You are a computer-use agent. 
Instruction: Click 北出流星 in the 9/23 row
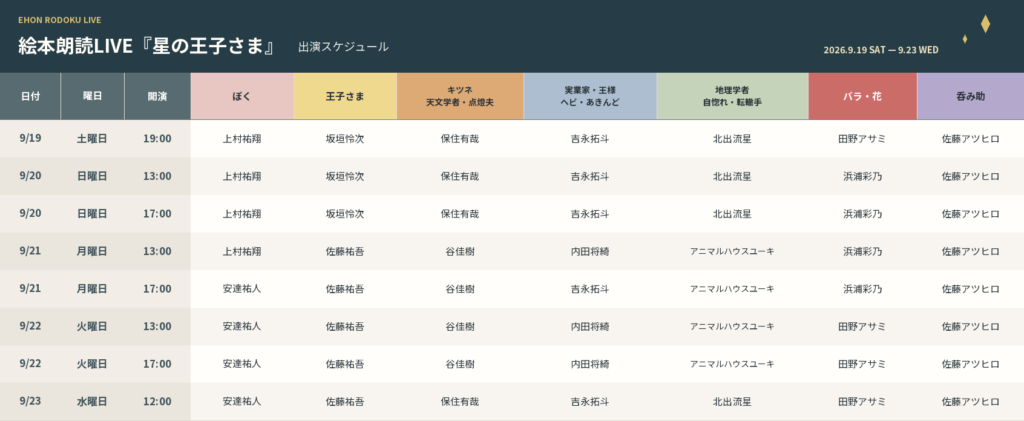coord(733,401)
